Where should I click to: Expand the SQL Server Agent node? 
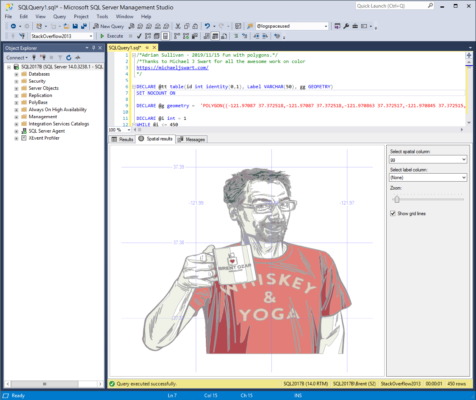(x=16, y=131)
